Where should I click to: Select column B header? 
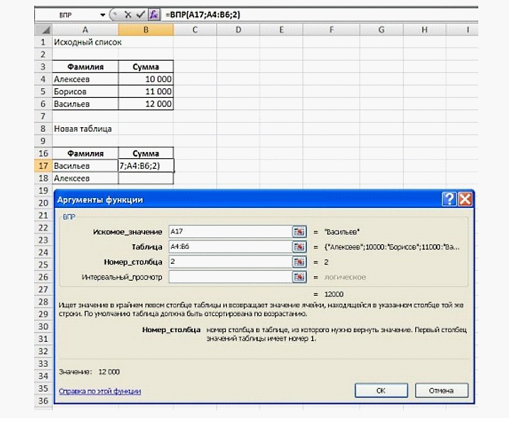(146, 30)
